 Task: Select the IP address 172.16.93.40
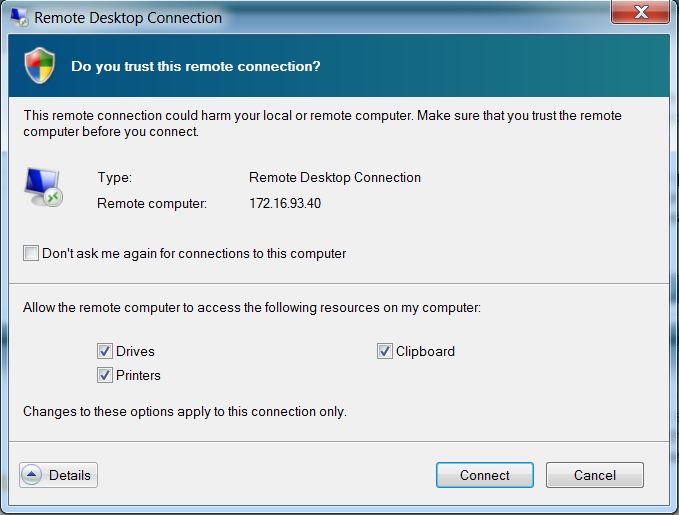point(285,203)
